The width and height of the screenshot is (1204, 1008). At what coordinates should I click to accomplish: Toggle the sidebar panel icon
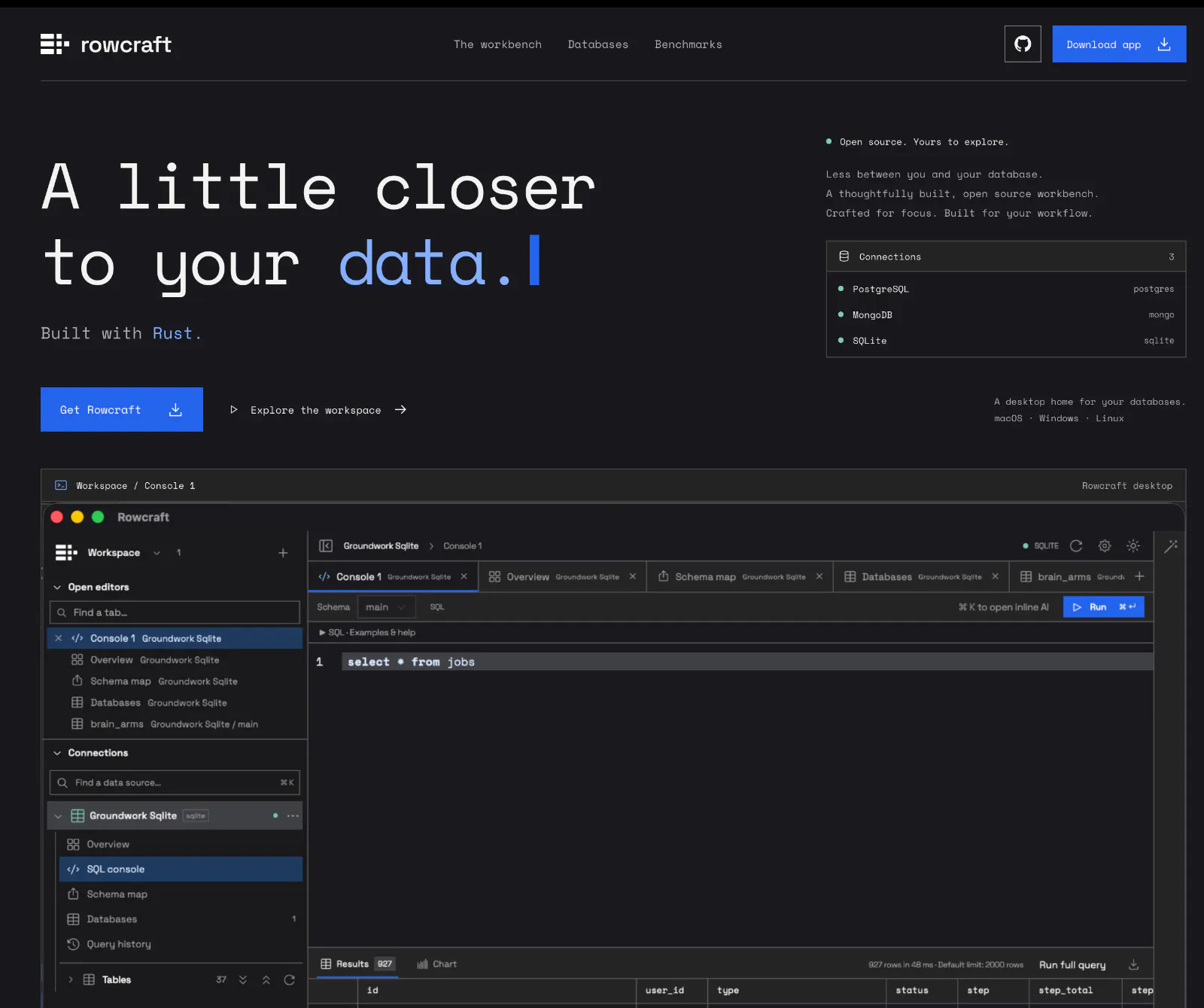[x=326, y=545]
